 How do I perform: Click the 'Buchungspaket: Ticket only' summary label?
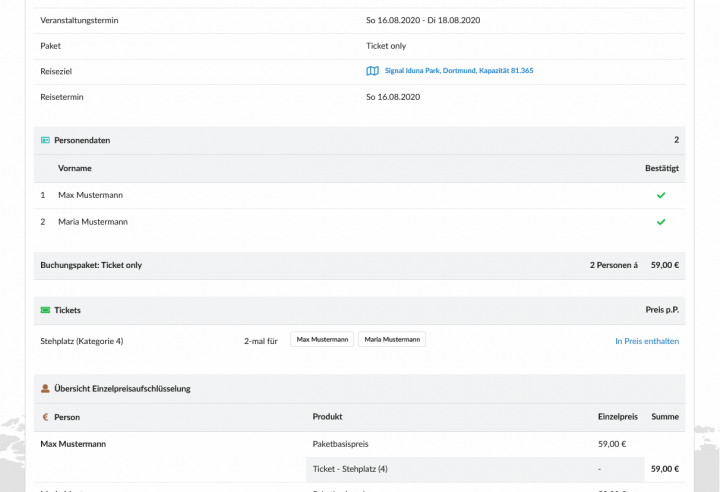[x=91, y=265]
